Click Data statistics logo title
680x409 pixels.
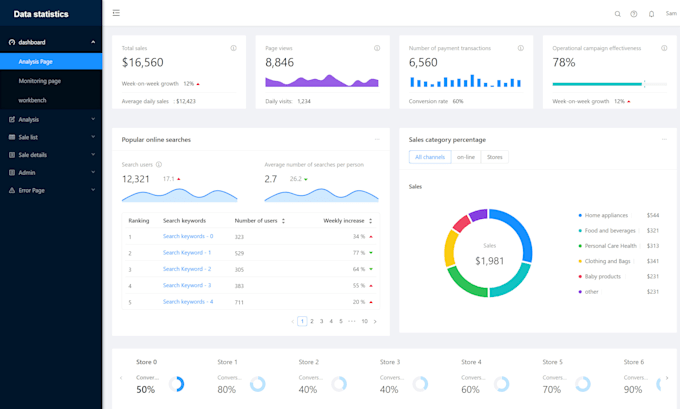[x=41, y=14]
